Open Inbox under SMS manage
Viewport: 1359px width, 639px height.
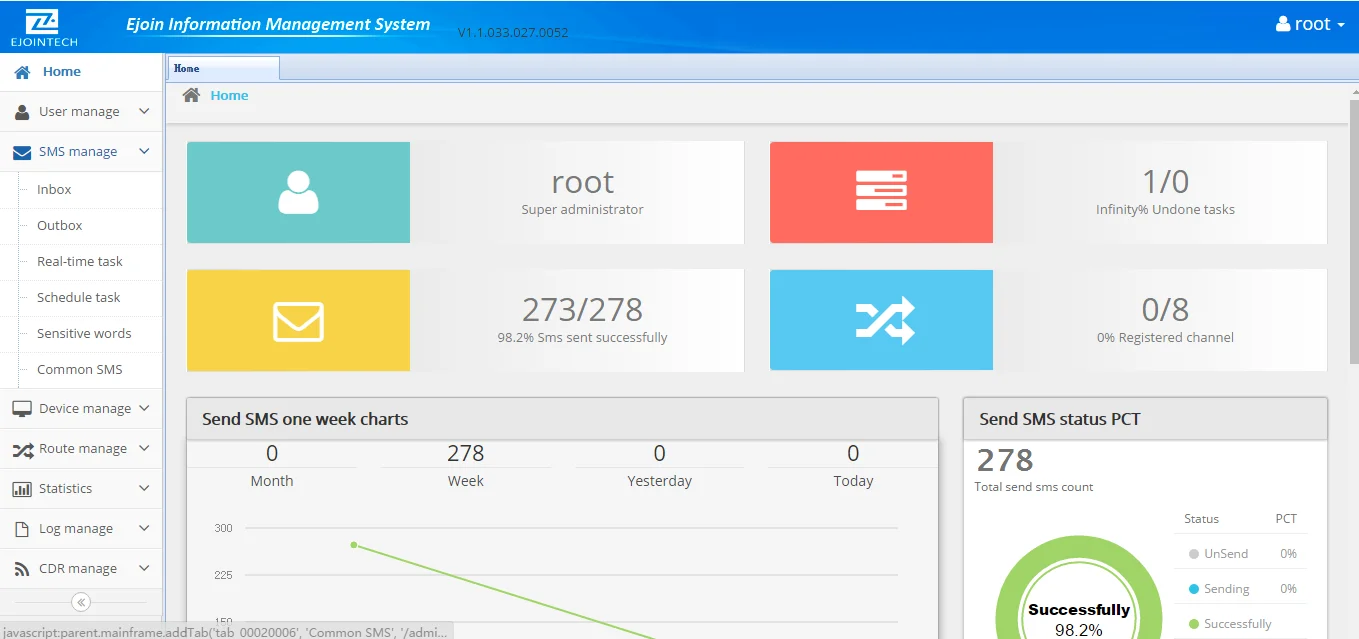point(54,190)
